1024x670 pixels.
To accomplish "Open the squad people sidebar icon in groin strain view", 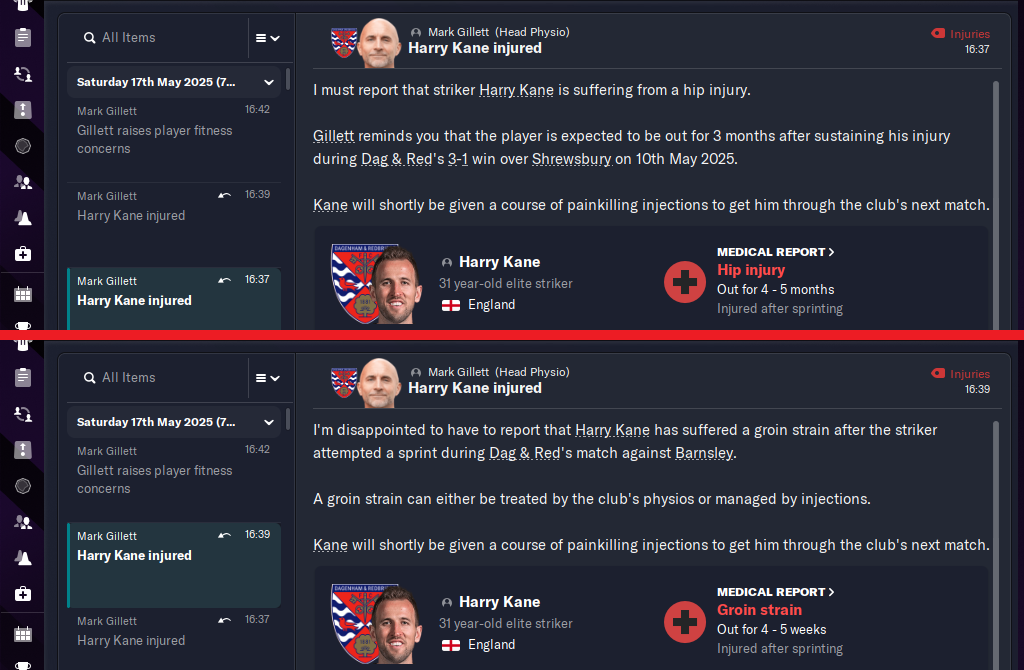I will [23, 522].
